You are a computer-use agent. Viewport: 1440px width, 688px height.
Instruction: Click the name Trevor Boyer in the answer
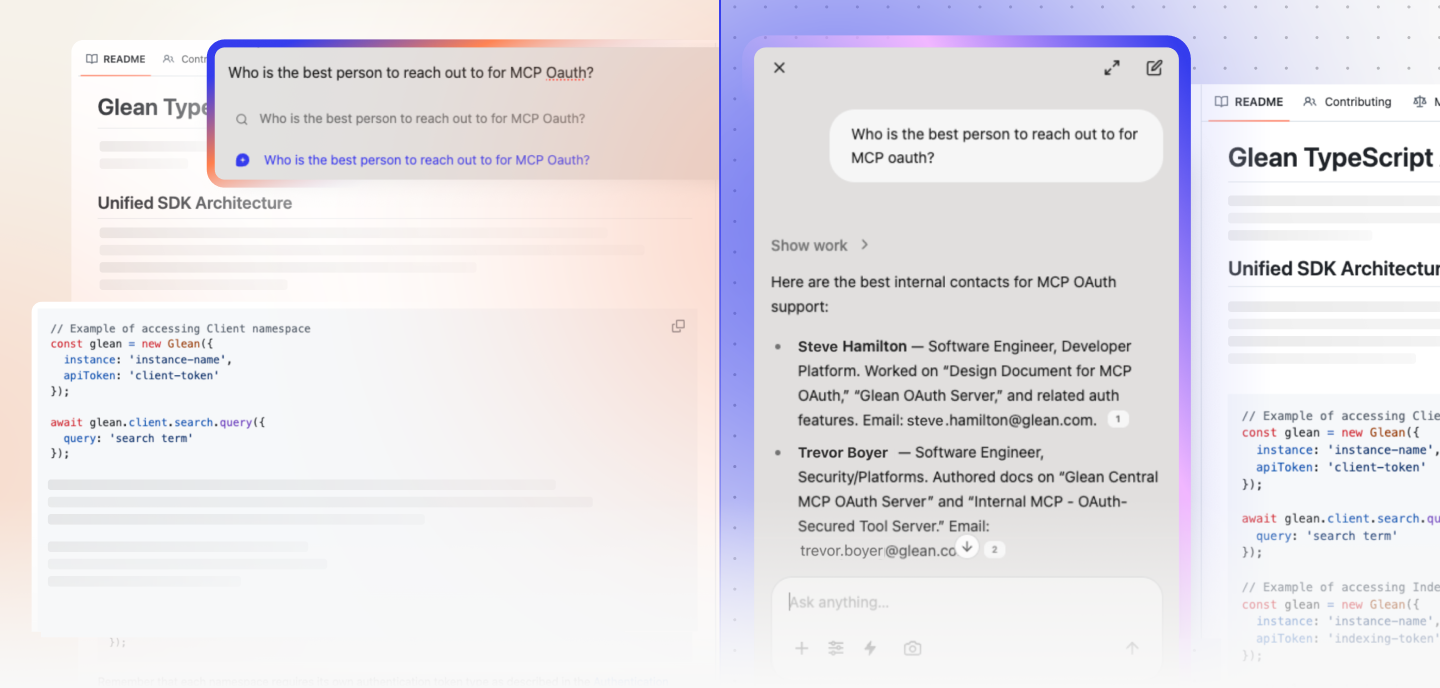[x=843, y=452]
